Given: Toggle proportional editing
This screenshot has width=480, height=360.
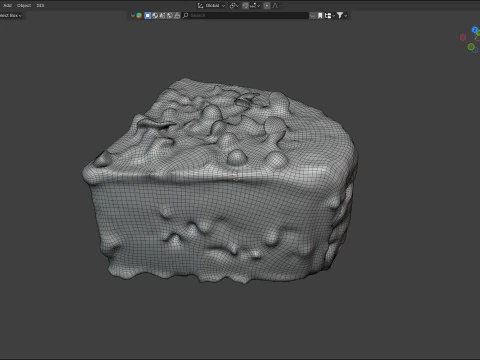Looking at the screenshot, I should coord(267,5).
